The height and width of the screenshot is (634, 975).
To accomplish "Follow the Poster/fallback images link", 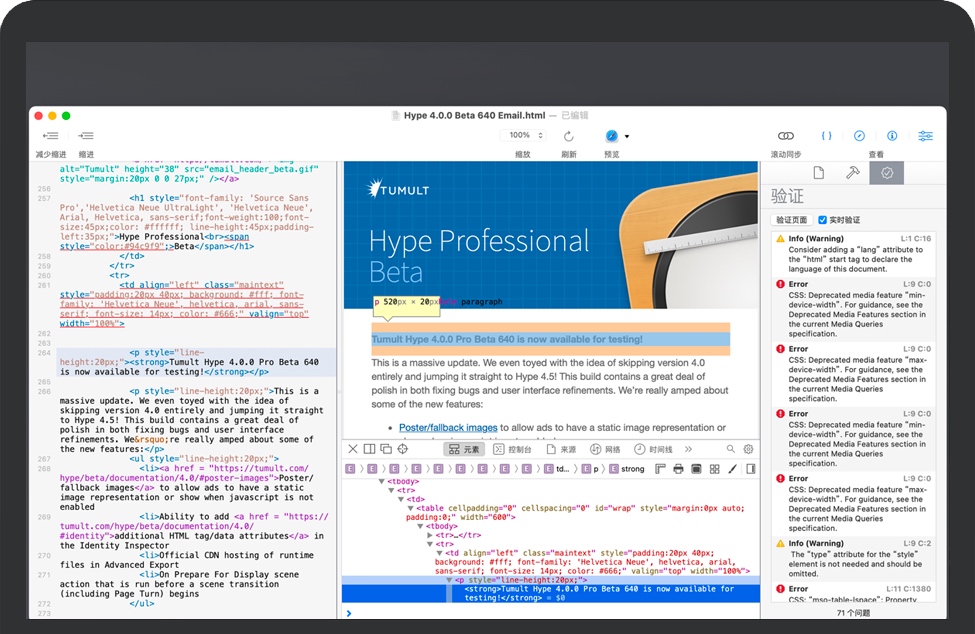I will (x=448, y=428).
